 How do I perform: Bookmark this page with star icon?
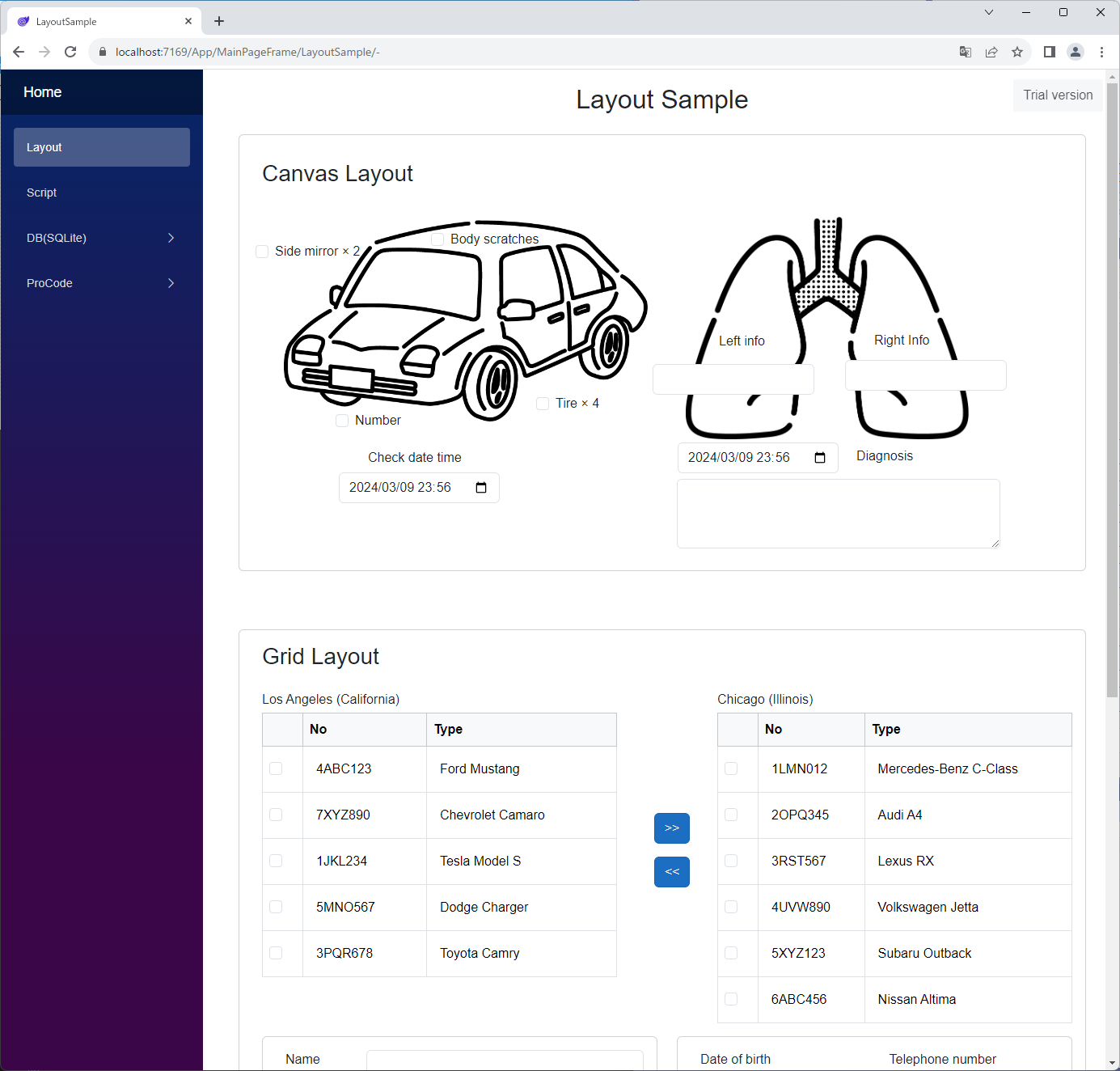click(1017, 52)
